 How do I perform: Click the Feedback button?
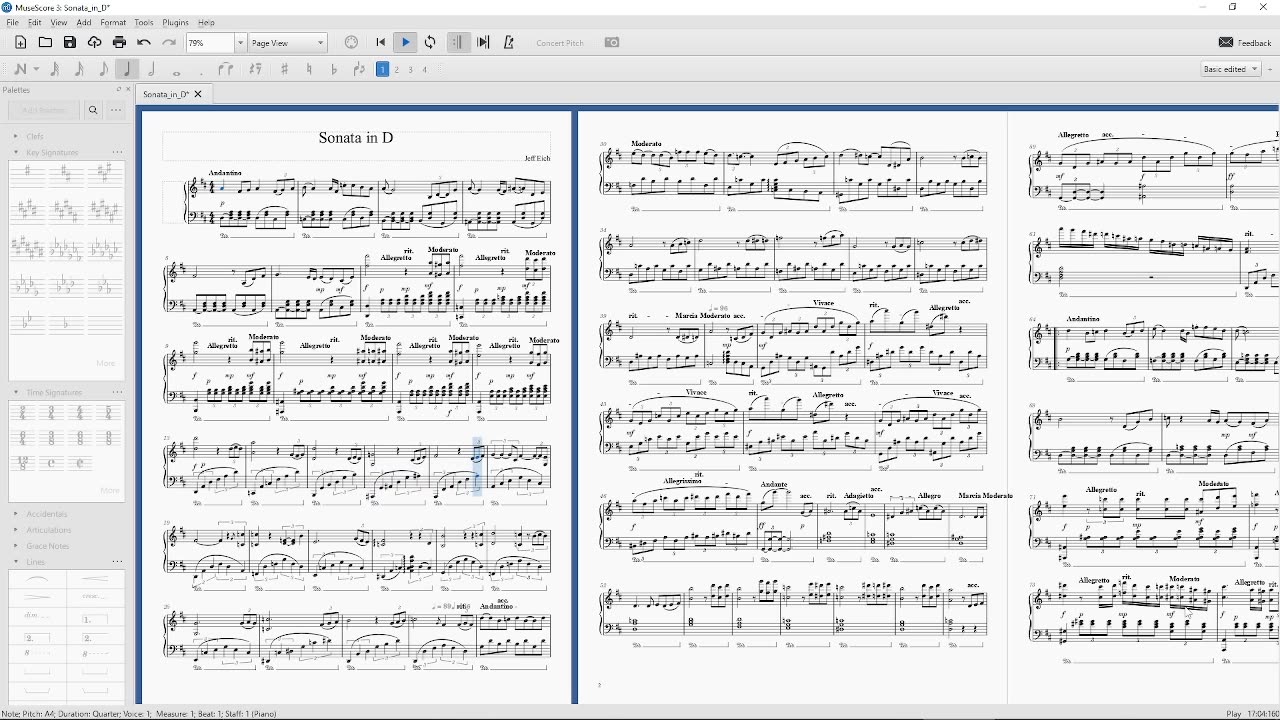pos(1245,43)
